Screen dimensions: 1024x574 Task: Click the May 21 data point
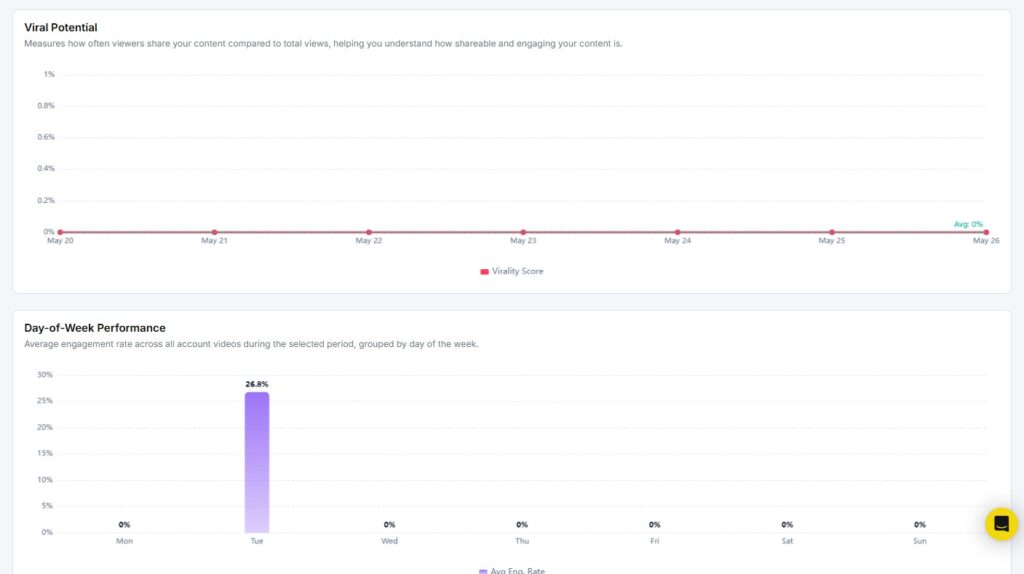214,232
